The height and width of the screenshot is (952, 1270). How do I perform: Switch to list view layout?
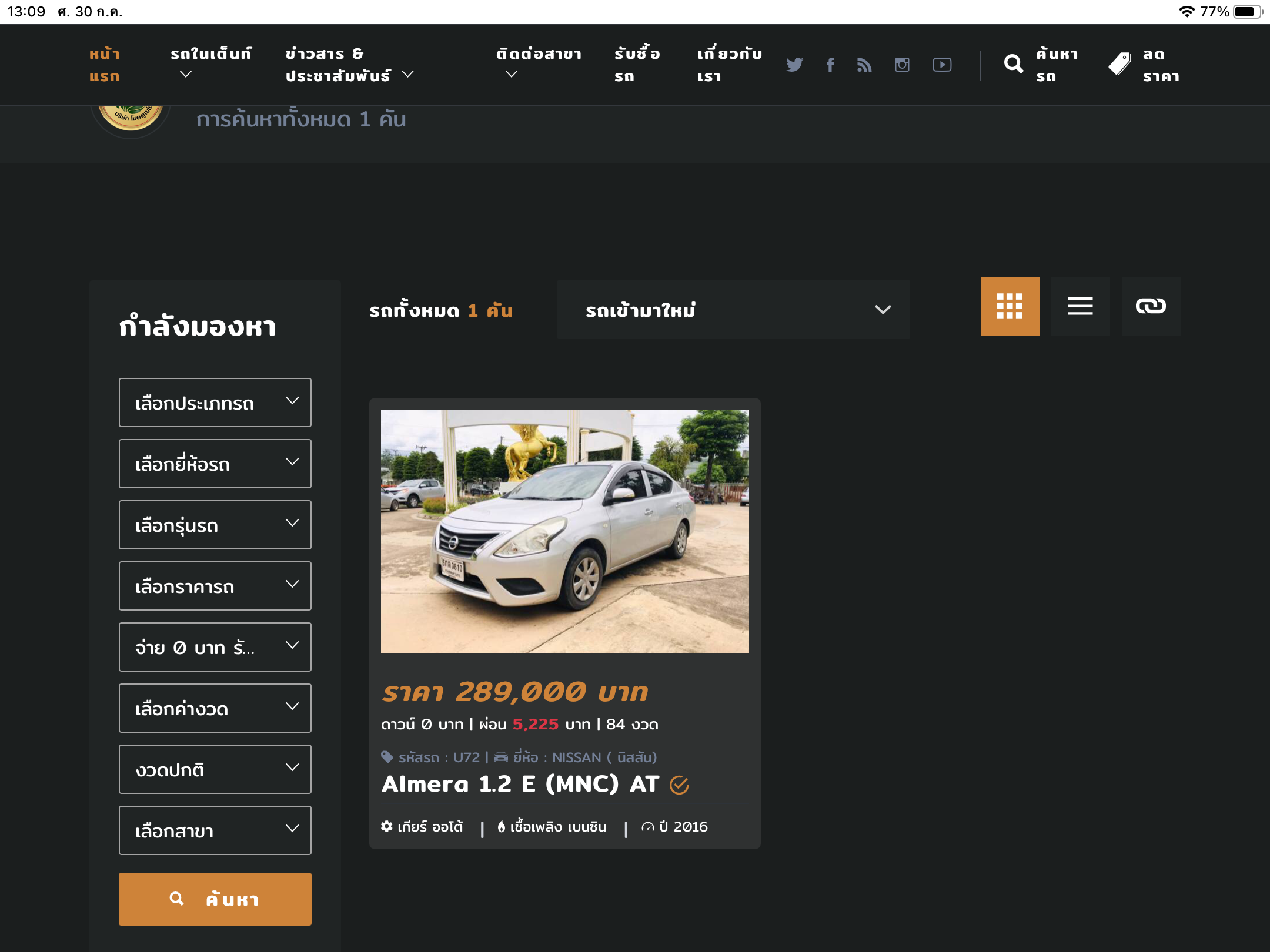[x=1080, y=306]
